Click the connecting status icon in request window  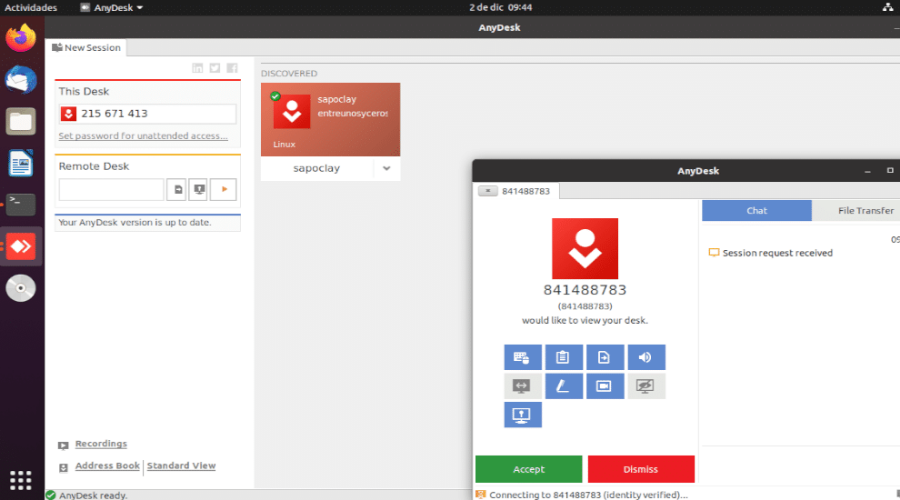click(481, 494)
